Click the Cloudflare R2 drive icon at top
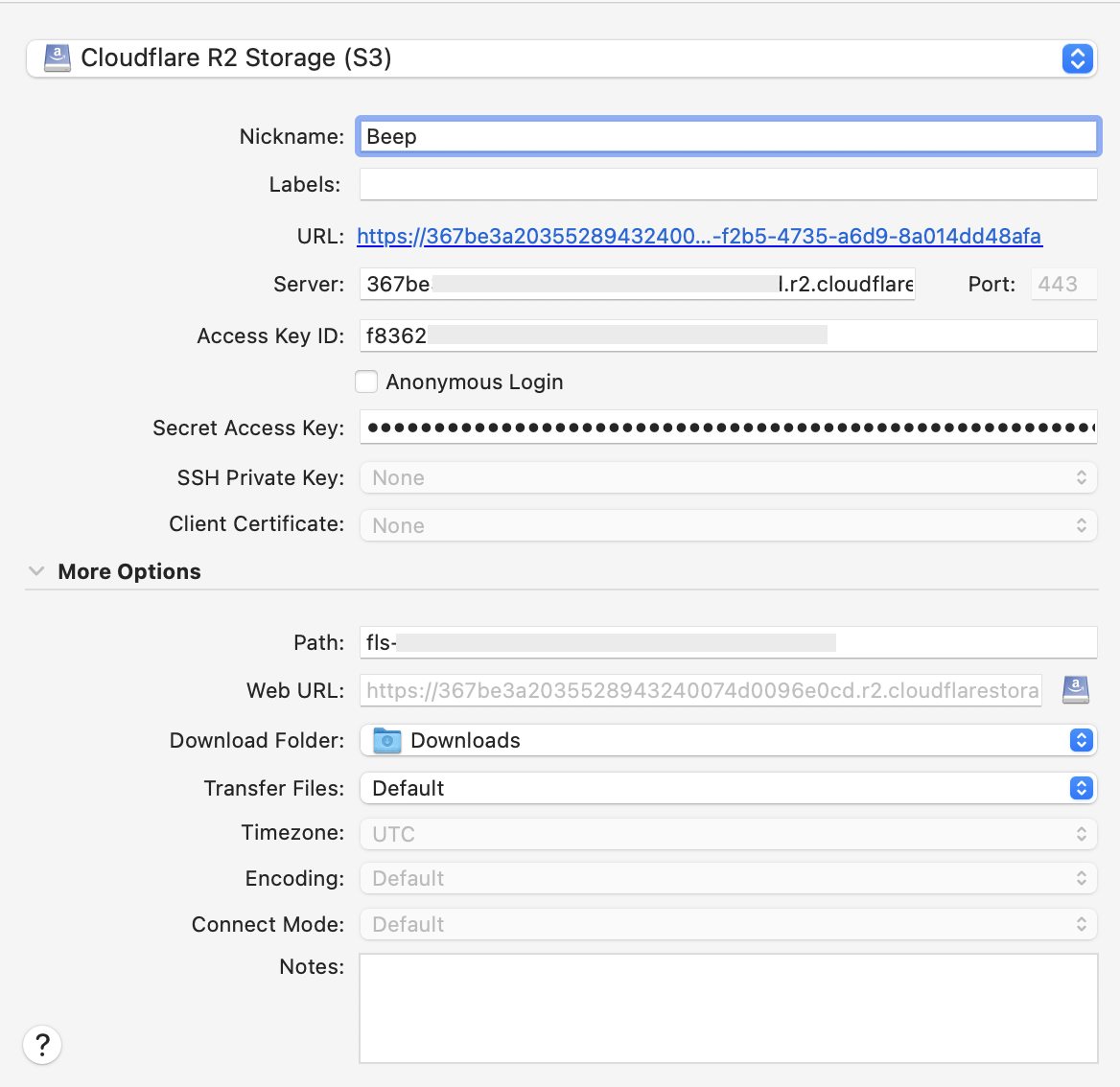The image size is (1120, 1087). coord(58,58)
